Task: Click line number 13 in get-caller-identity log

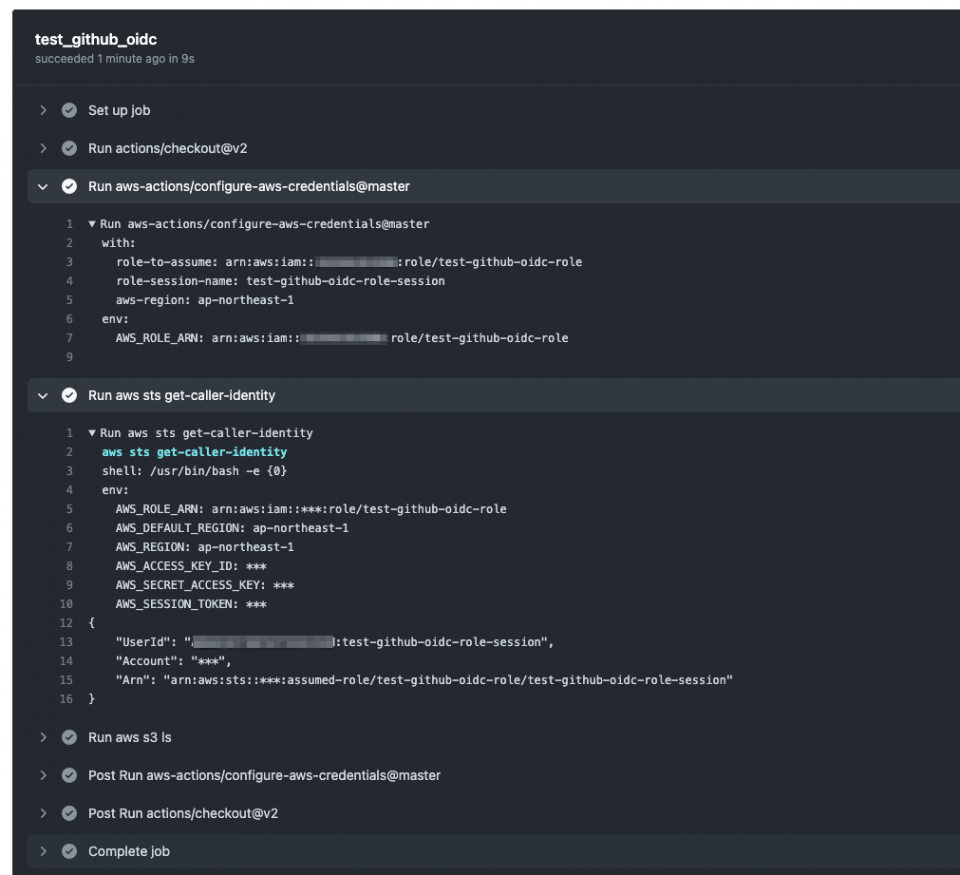Action: 66,642
